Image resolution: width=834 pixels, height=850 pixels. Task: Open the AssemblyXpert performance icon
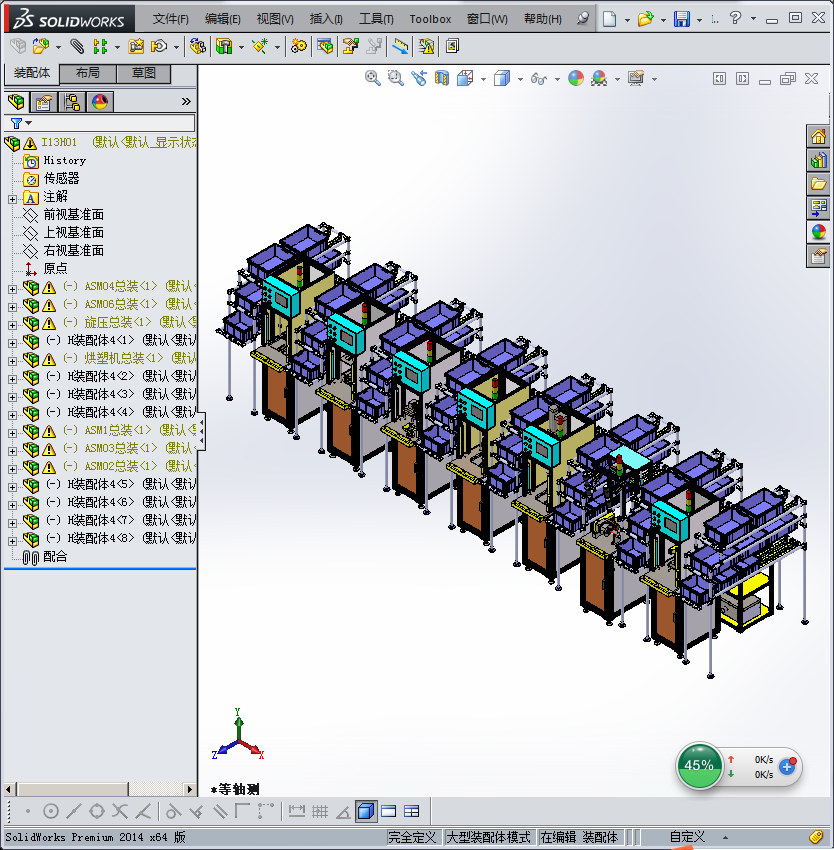[x=427, y=47]
